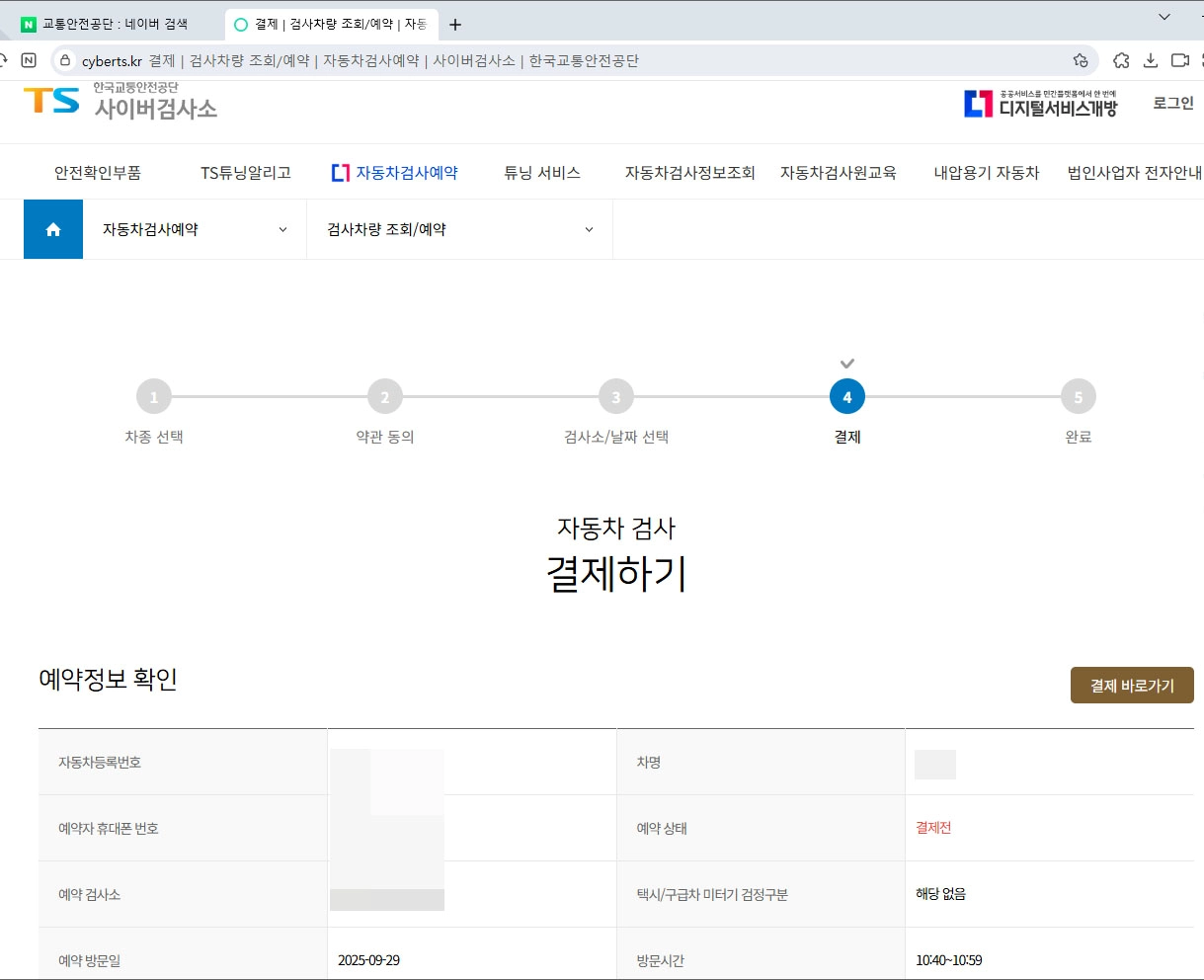Expand the 자동차검사예약 dropdown
Viewport: 1204px width, 980px height.
193,228
